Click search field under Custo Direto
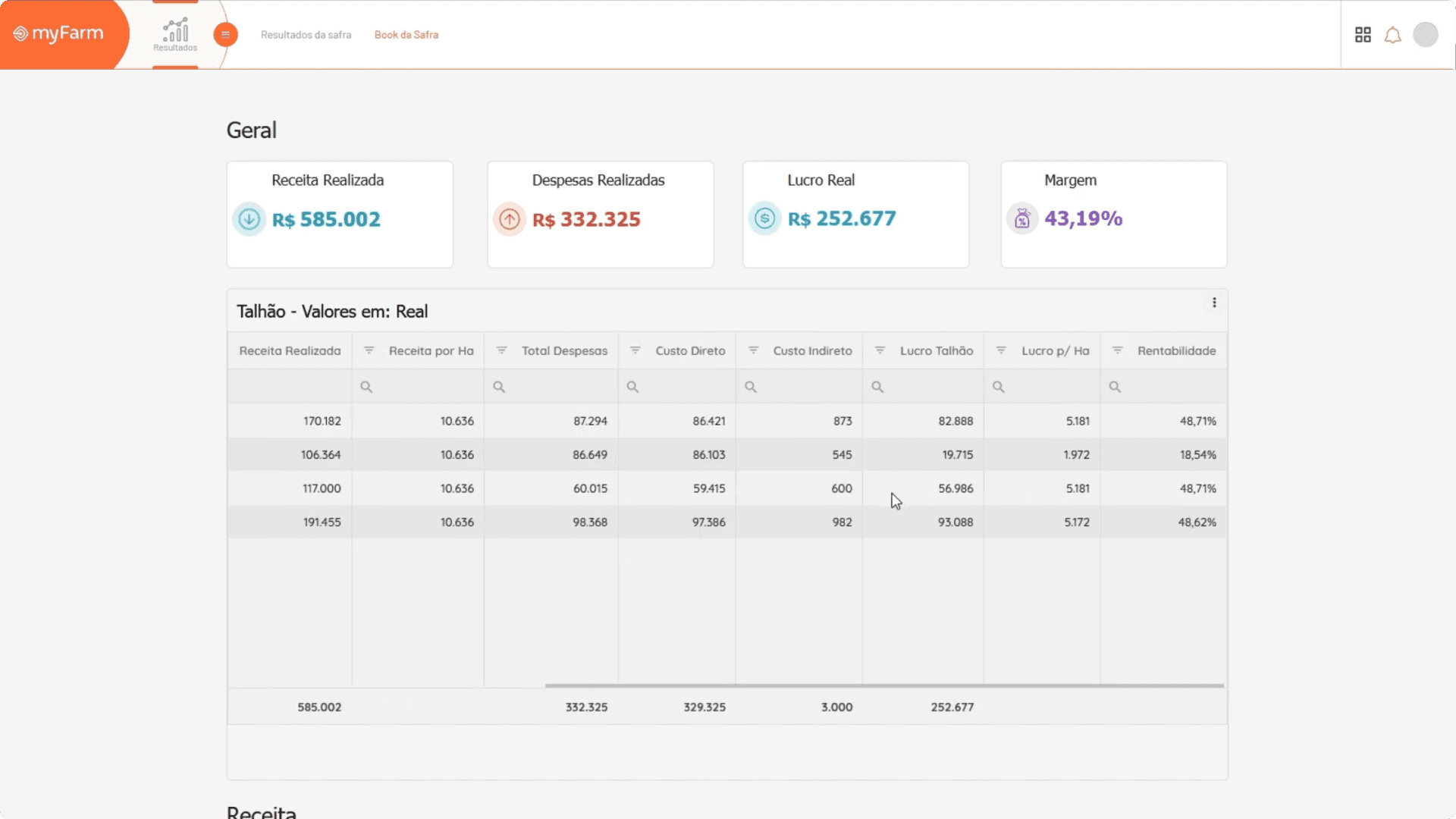 [x=677, y=387]
